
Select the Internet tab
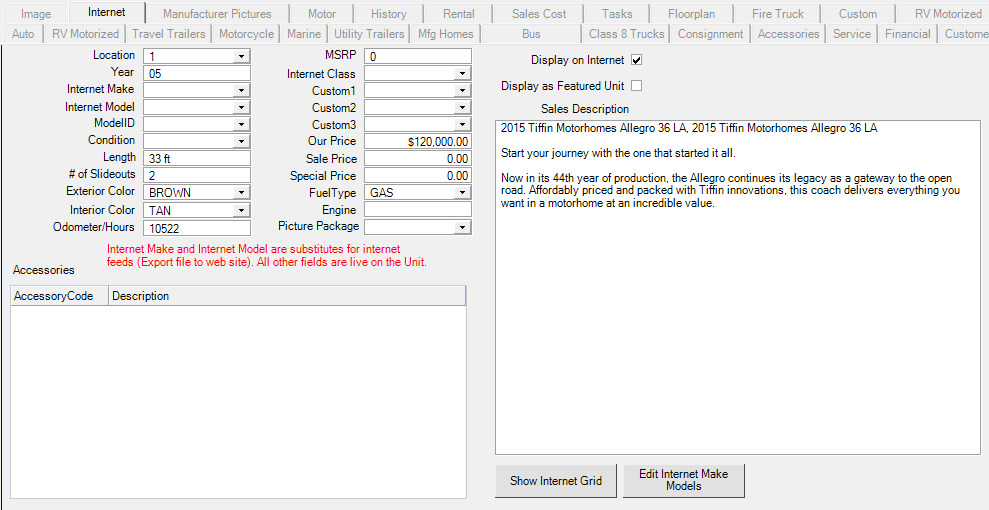(107, 12)
